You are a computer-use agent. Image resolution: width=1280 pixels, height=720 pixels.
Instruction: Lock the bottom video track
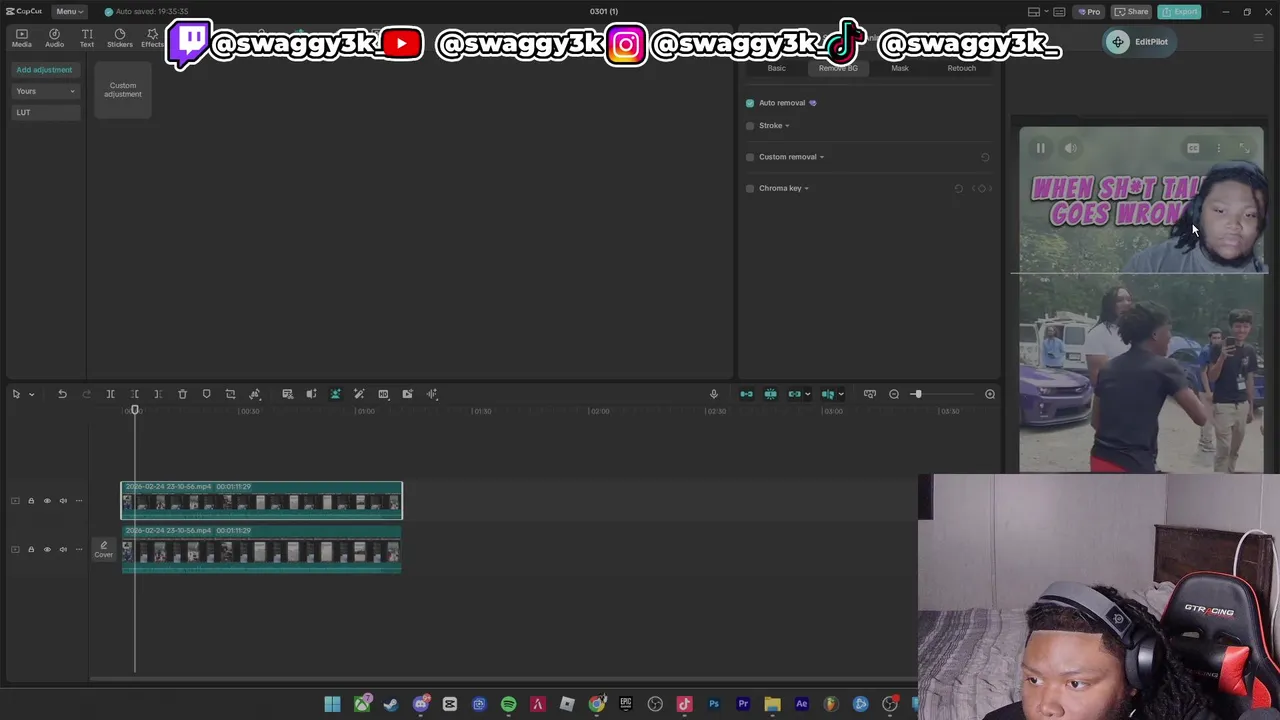[x=31, y=549]
